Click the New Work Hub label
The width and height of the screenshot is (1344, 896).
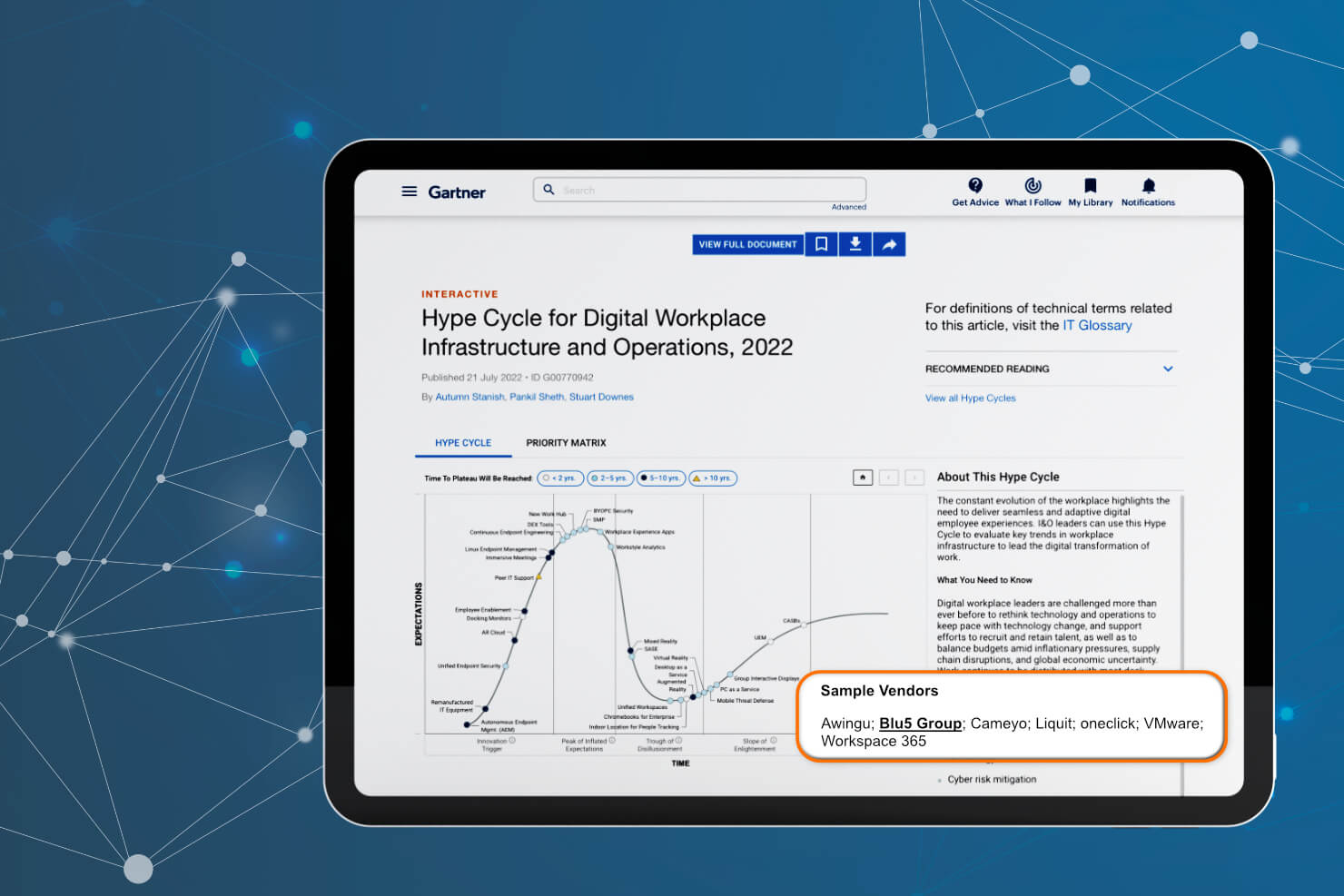coord(548,514)
